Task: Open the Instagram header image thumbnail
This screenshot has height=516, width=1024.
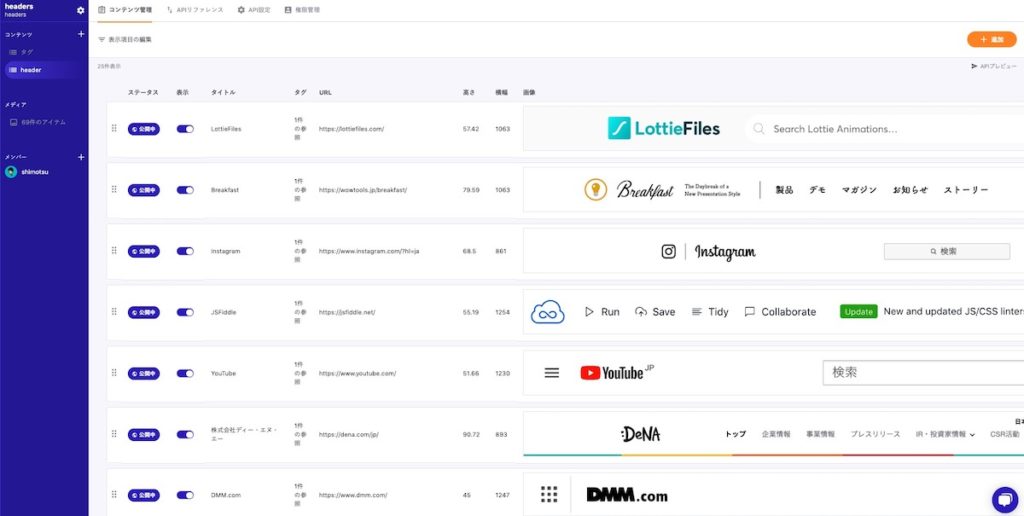Action: (773, 251)
